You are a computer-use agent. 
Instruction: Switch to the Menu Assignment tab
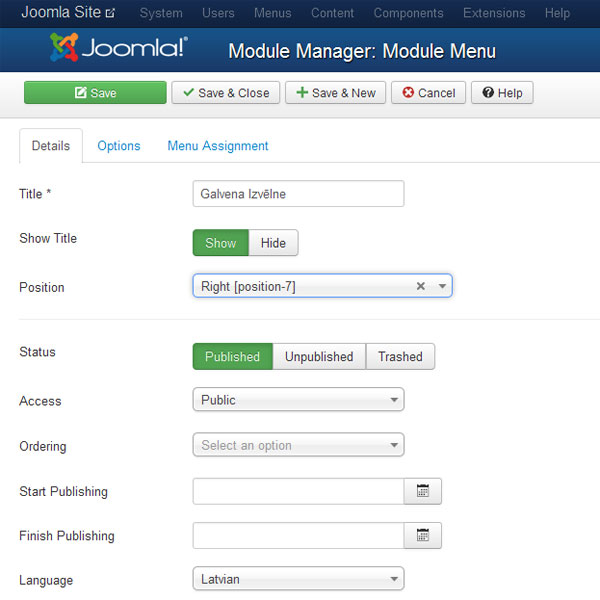click(218, 146)
